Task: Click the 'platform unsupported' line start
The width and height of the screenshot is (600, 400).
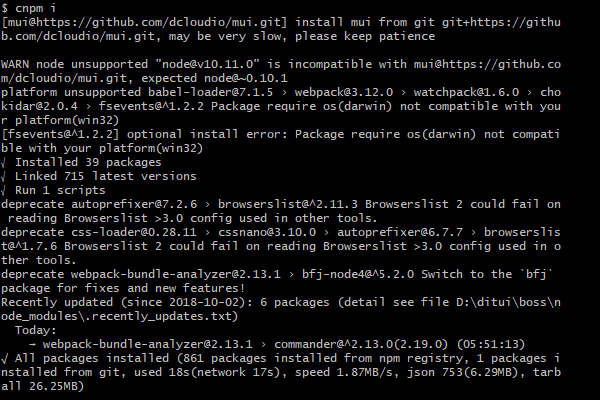Action: coord(71,93)
